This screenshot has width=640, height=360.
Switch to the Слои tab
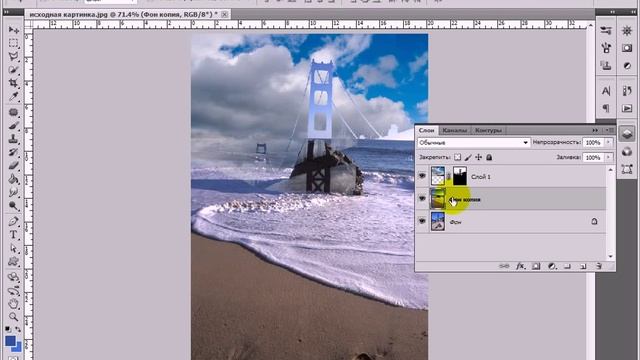[x=427, y=130]
